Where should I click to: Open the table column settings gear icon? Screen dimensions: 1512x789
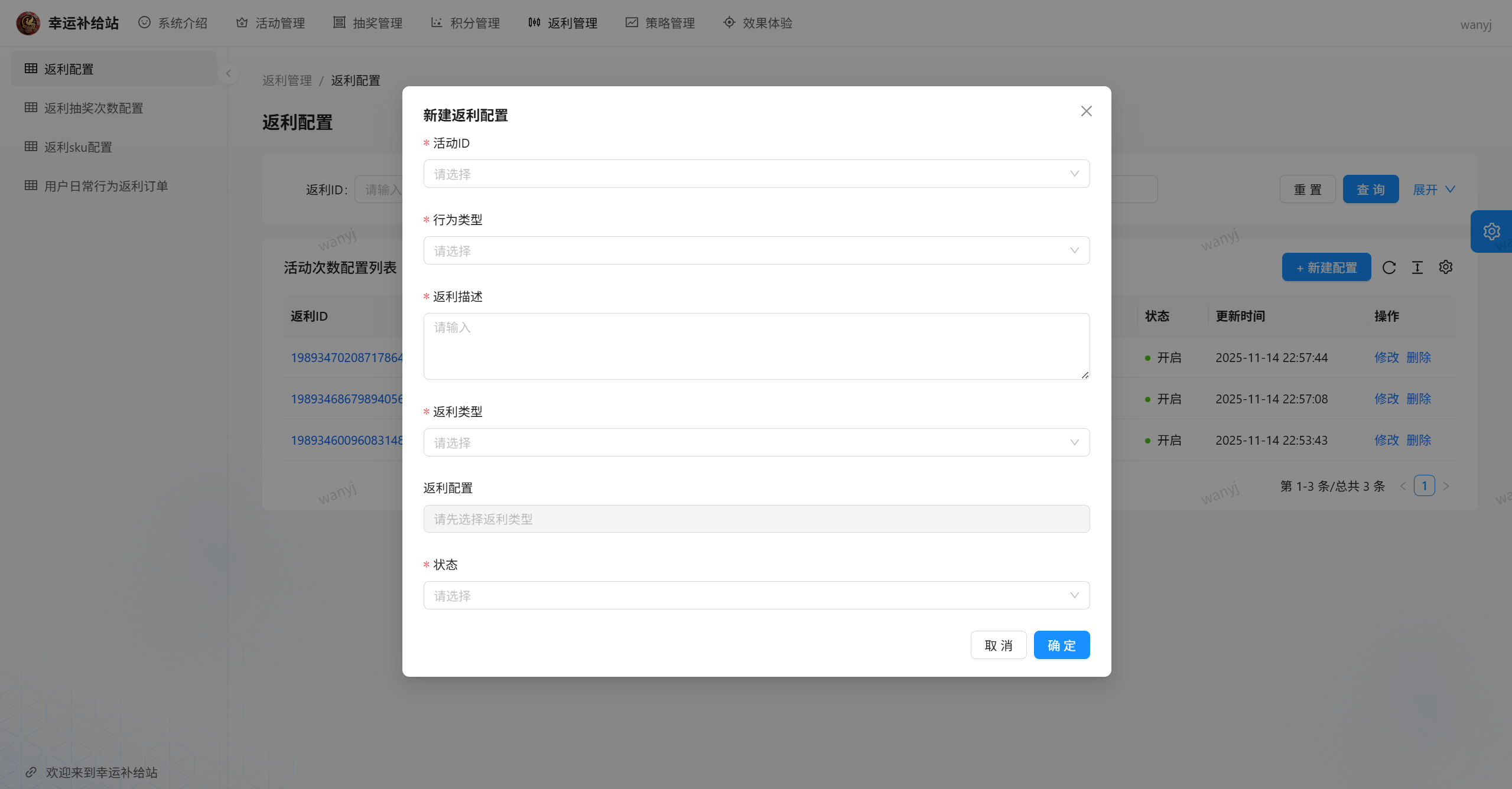[1445, 267]
